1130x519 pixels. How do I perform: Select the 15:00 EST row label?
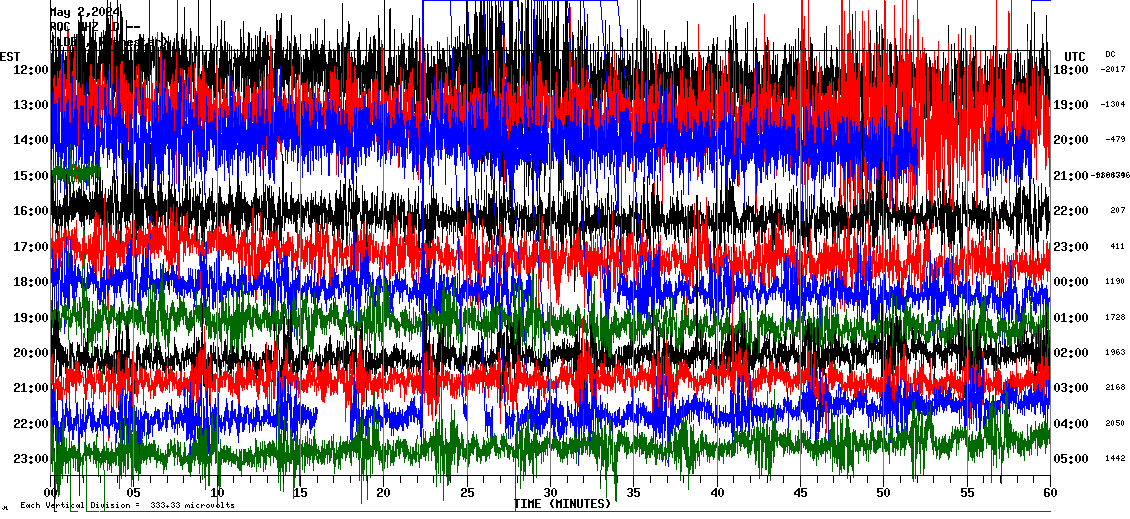31,175
